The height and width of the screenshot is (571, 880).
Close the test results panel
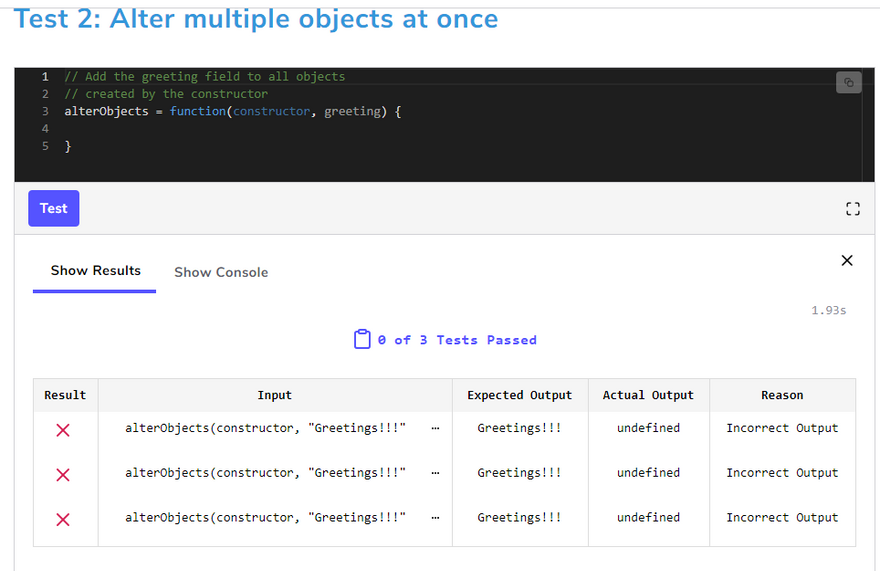coord(847,261)
